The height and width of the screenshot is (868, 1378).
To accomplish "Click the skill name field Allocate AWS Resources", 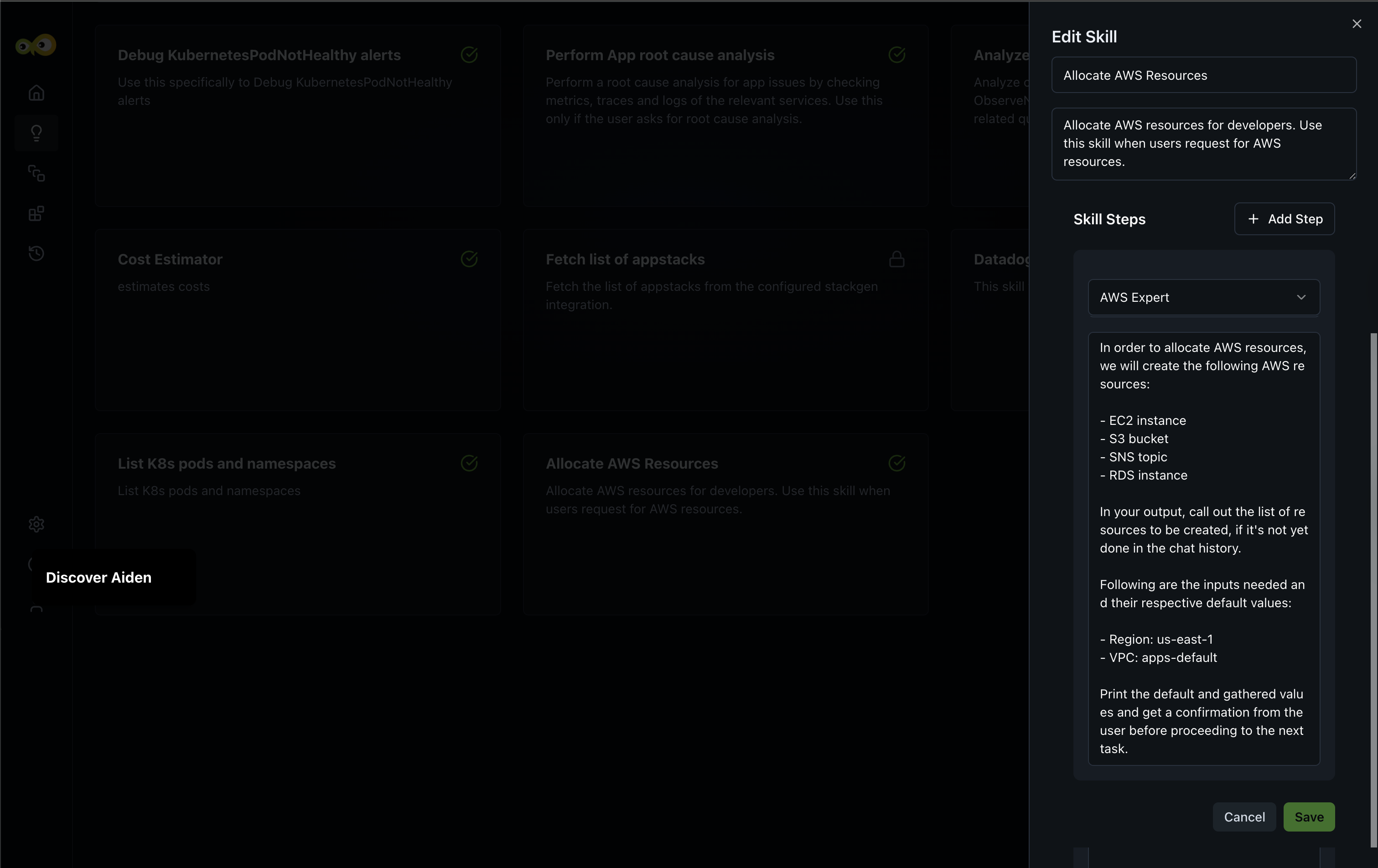I will coord(1203,75).
